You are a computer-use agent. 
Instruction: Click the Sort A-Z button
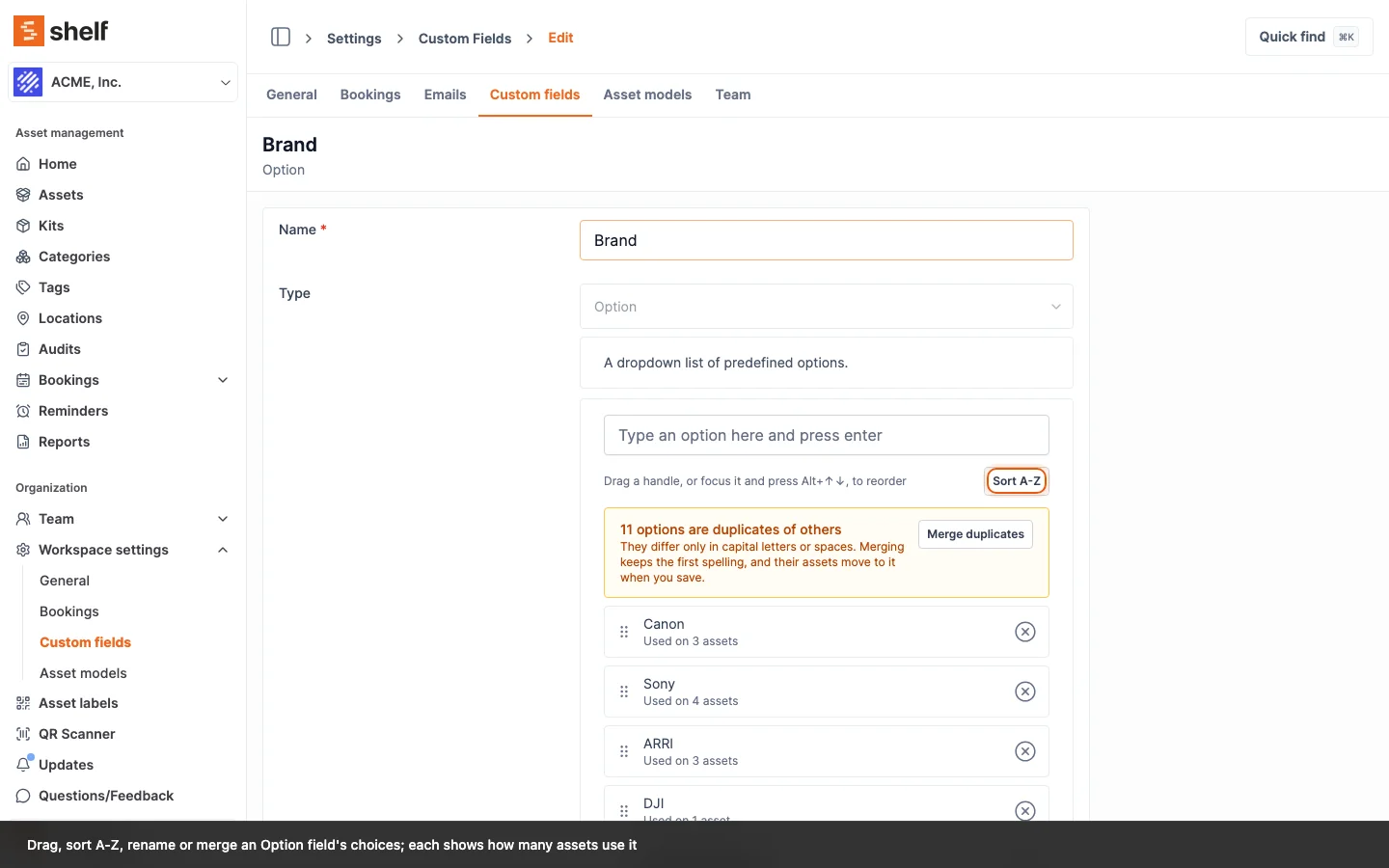(x=1017, y=480)
